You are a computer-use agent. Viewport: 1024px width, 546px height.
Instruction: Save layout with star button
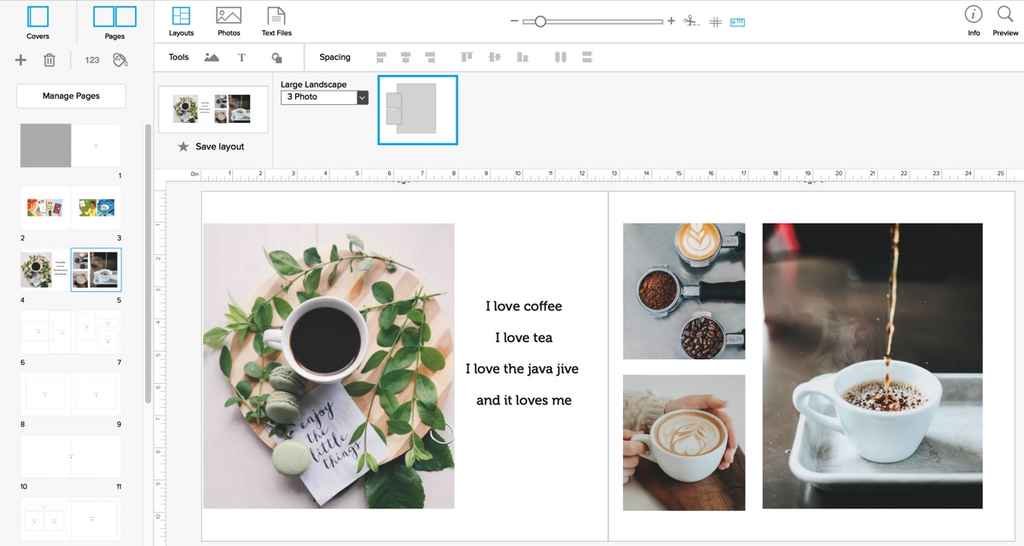[212, 147]
